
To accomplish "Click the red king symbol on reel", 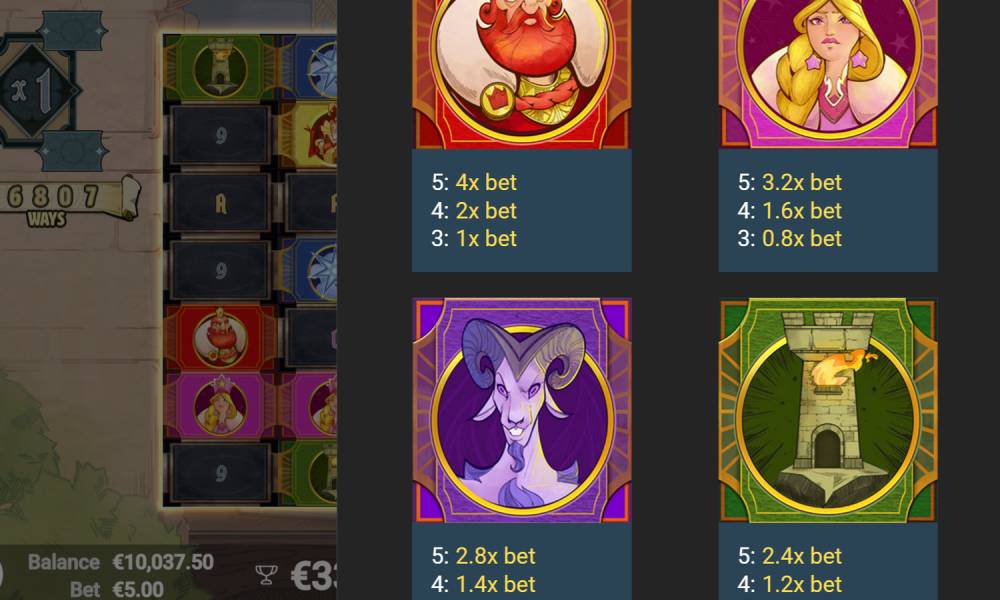I will point(220,338).
